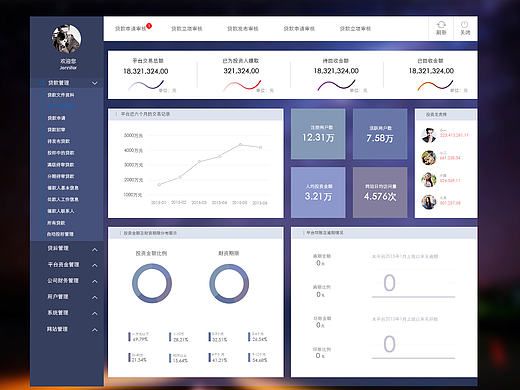Open 贷款初审 in the sidebar

click(x=56, y=130)
